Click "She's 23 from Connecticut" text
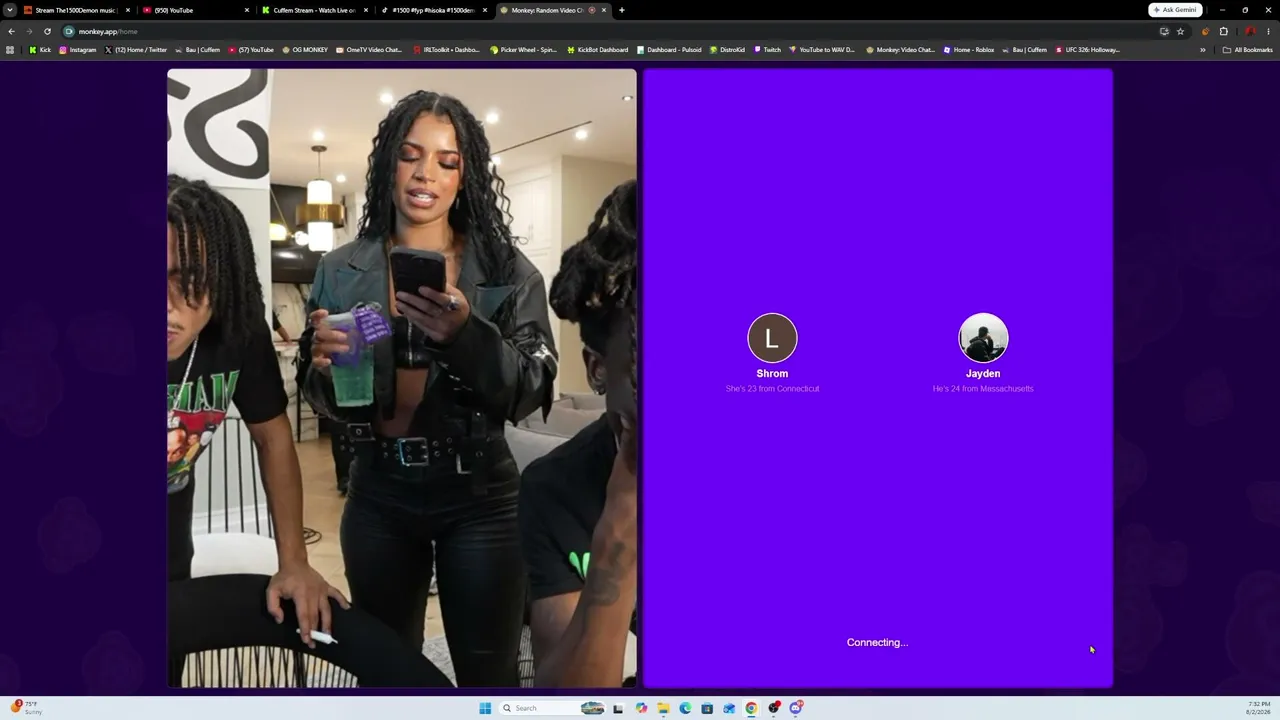This screenshot has height=720, width=1280. point(772,389)
